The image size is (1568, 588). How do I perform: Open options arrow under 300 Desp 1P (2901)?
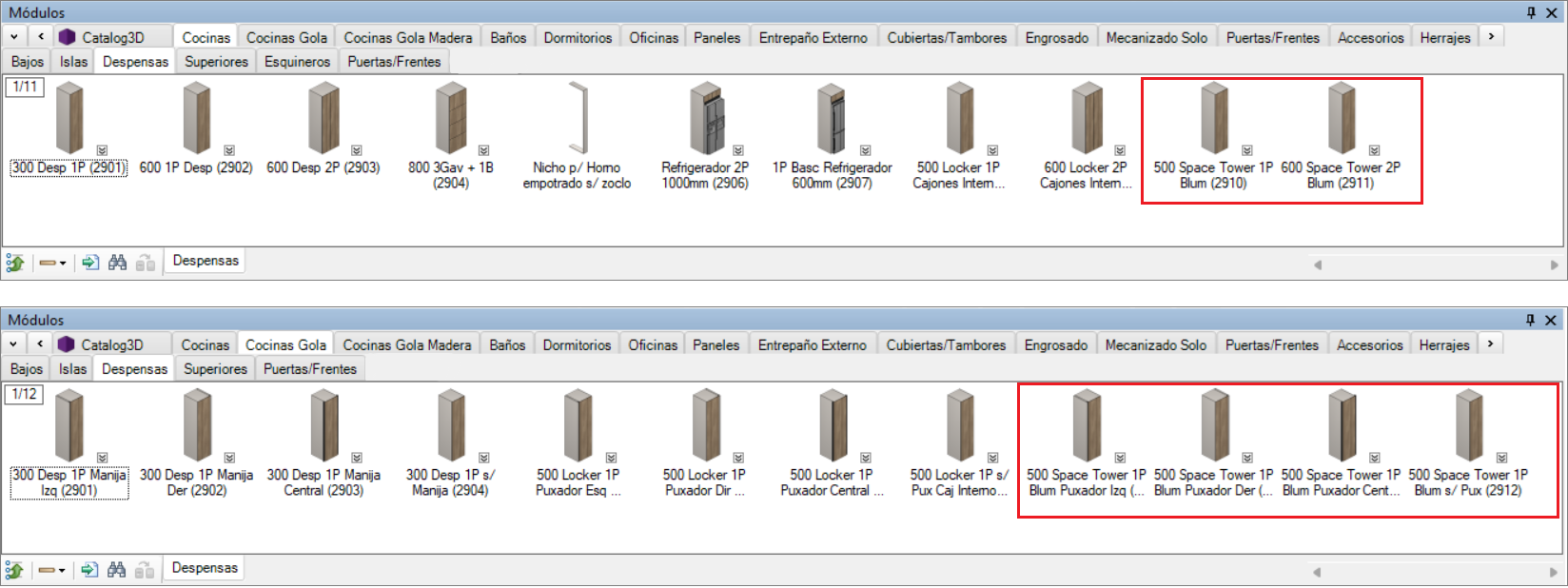click(x=102, y=150)
